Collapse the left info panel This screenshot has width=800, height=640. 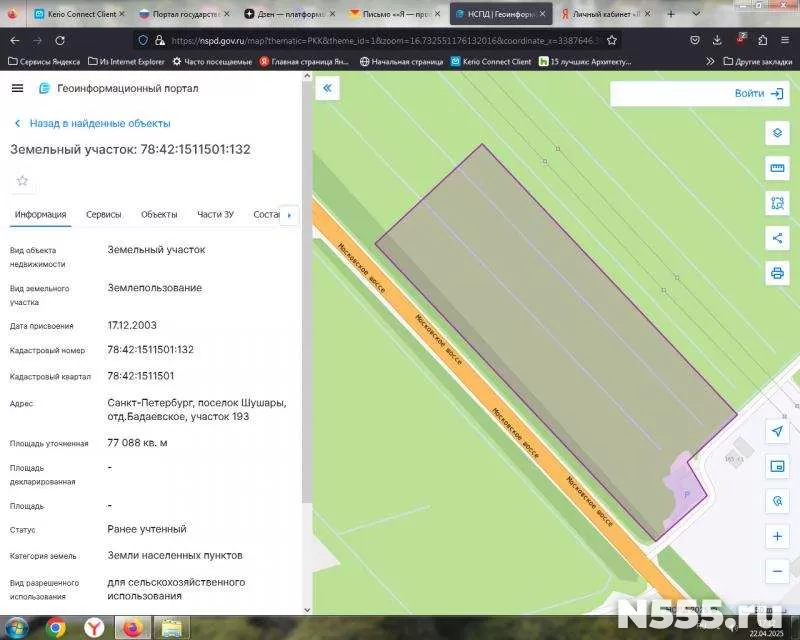(328, 89)
